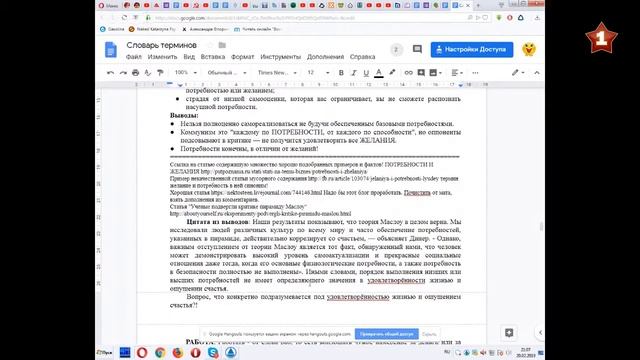This screenshot has width=640, height=360.
Task: Expand the side panel arrow
Action: coord(540,333)
